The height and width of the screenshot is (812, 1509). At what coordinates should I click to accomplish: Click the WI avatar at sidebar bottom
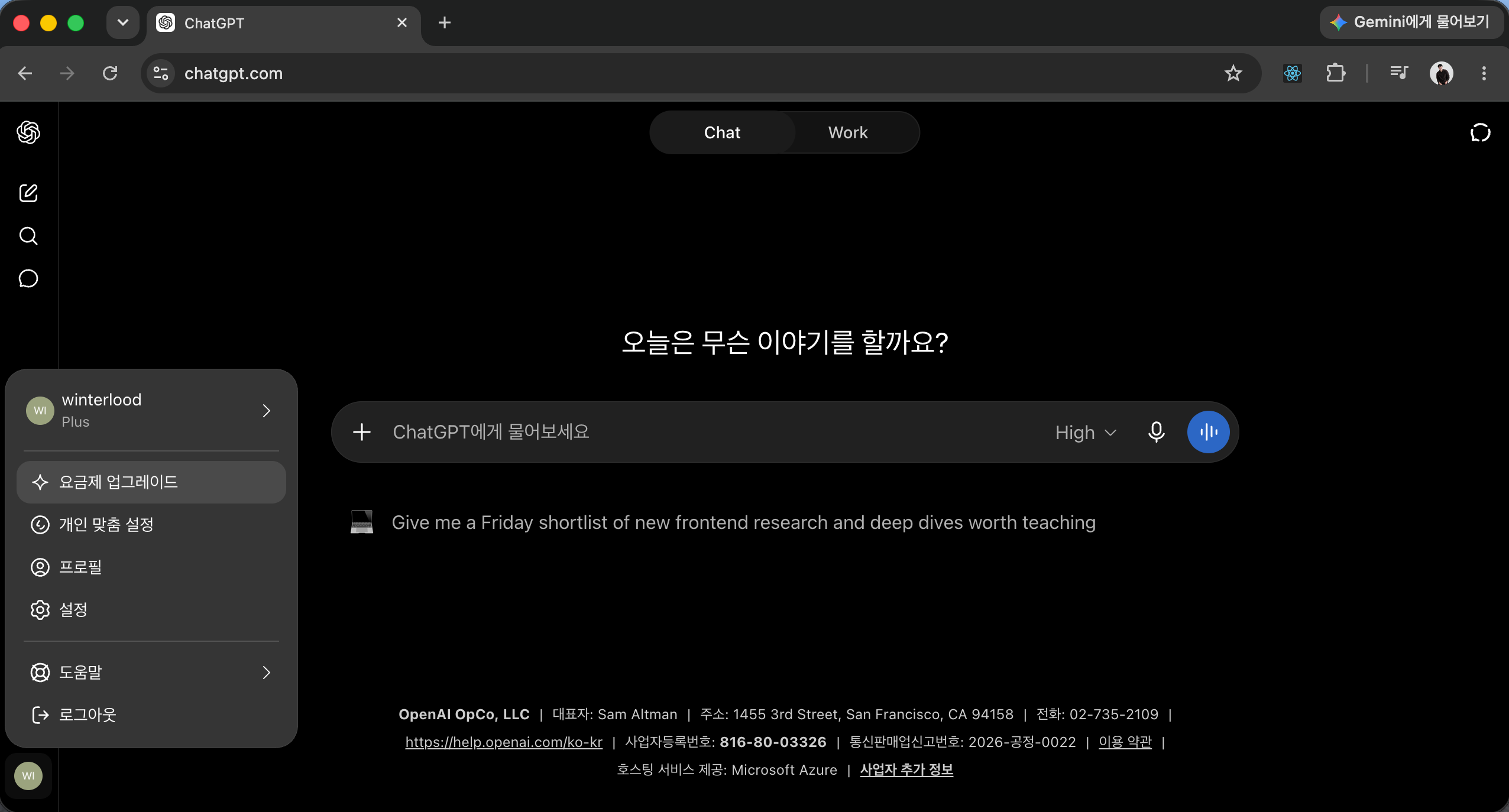[28, 775]
